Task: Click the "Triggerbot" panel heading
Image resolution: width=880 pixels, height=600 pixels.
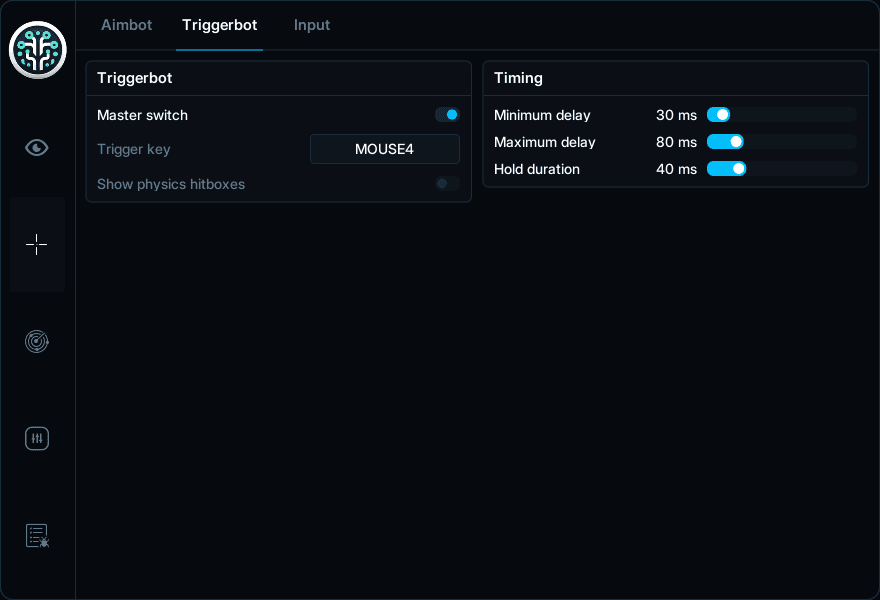Action: (135, 78)
